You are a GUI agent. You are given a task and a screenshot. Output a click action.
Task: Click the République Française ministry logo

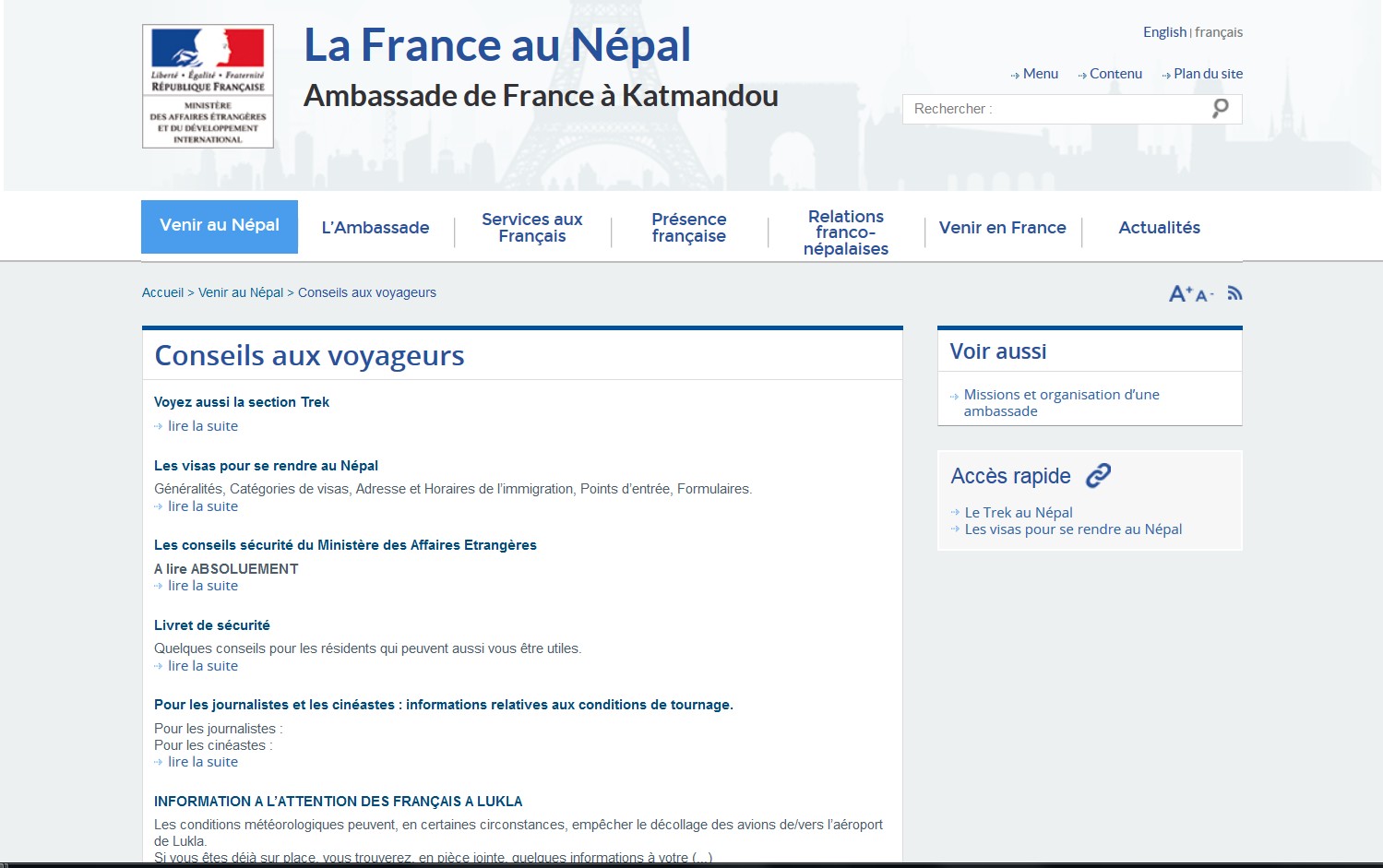tap(208, 86)
